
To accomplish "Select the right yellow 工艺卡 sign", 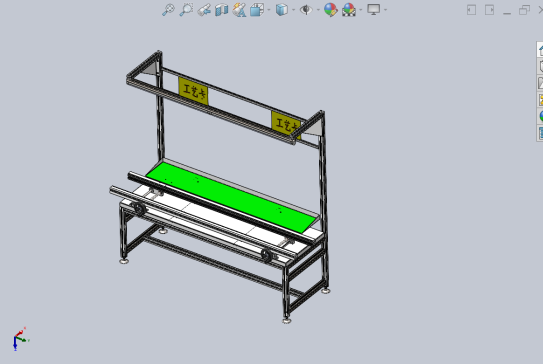I will [285, 124].
